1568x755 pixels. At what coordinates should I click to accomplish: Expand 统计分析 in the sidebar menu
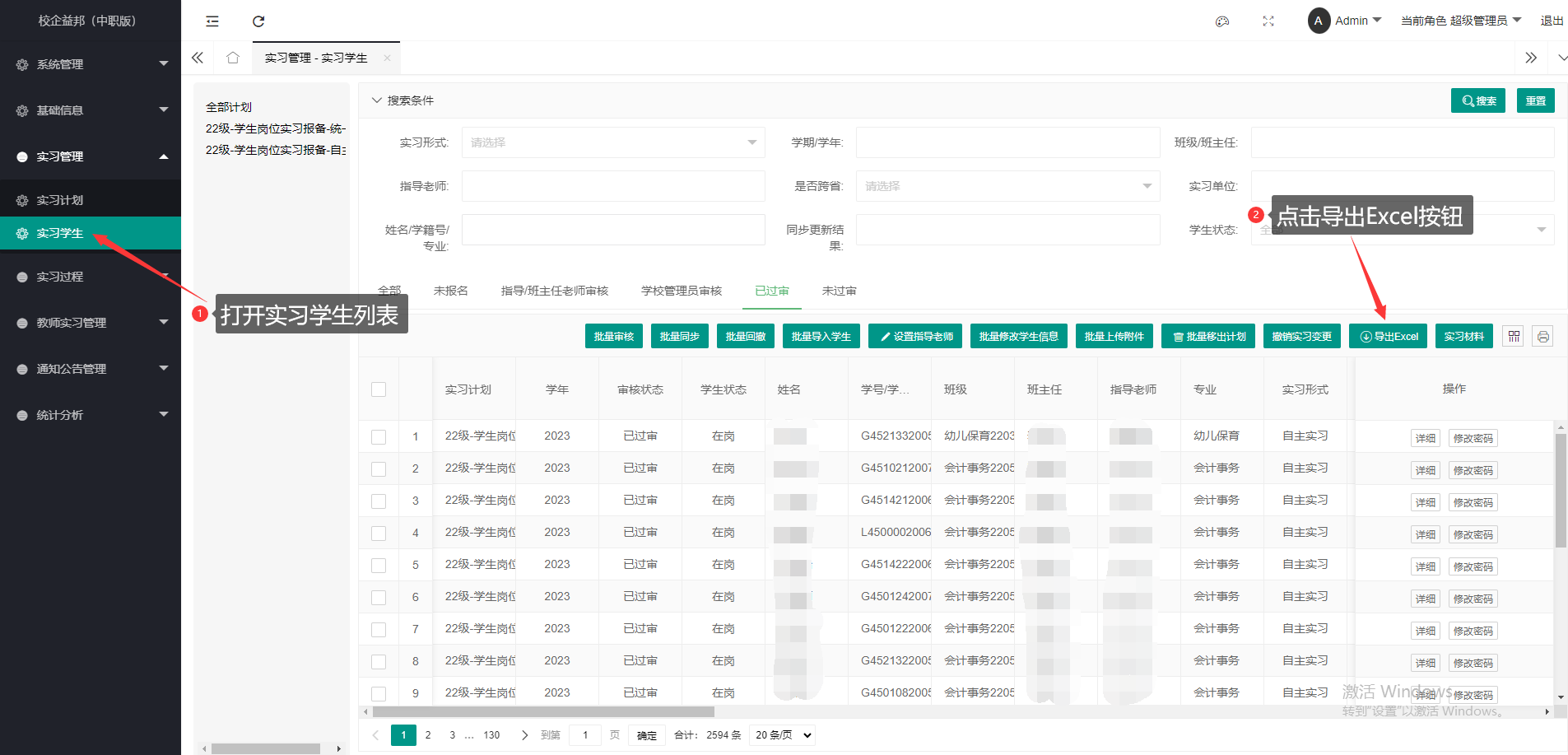pos(91,415)
